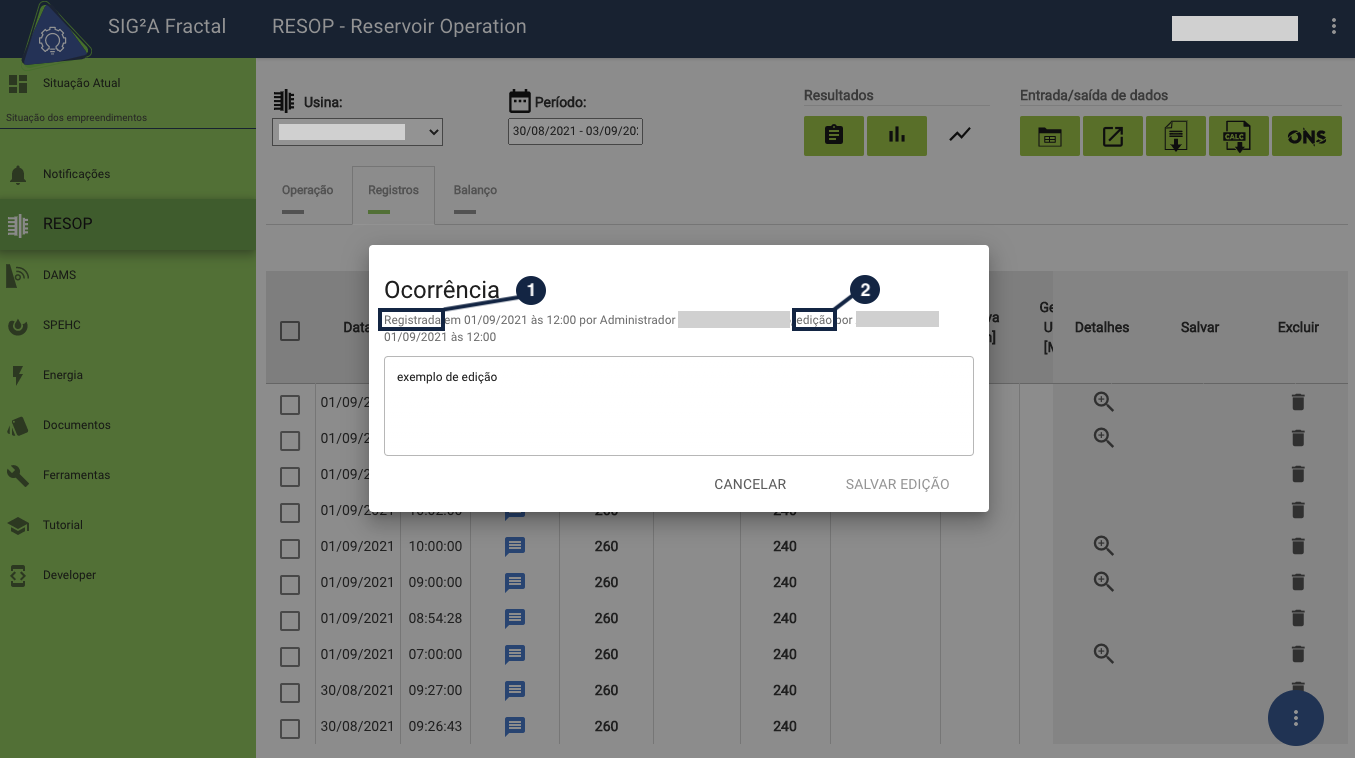The width and height of the screenshot is (1355, 758).
Task: Click the CALC download icon
Action: point(1238,136)
